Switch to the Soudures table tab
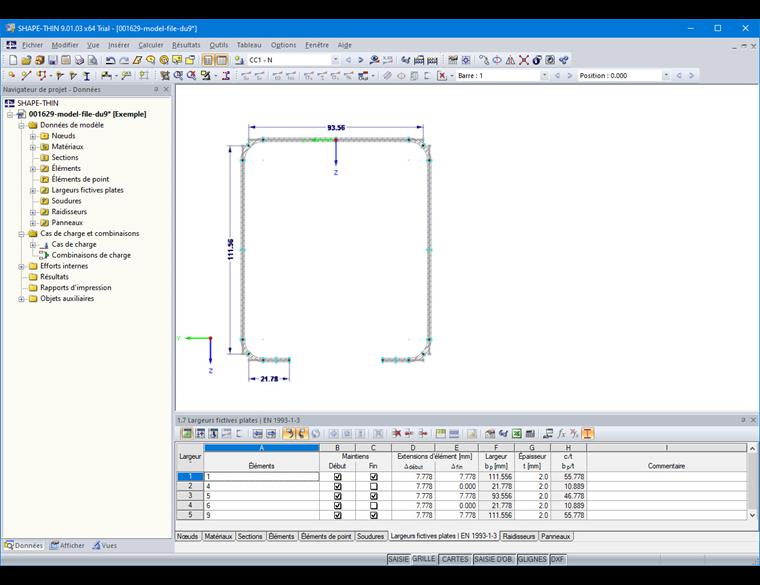The height and width of the screenshot is (585, 760). [x=370, y=536]
